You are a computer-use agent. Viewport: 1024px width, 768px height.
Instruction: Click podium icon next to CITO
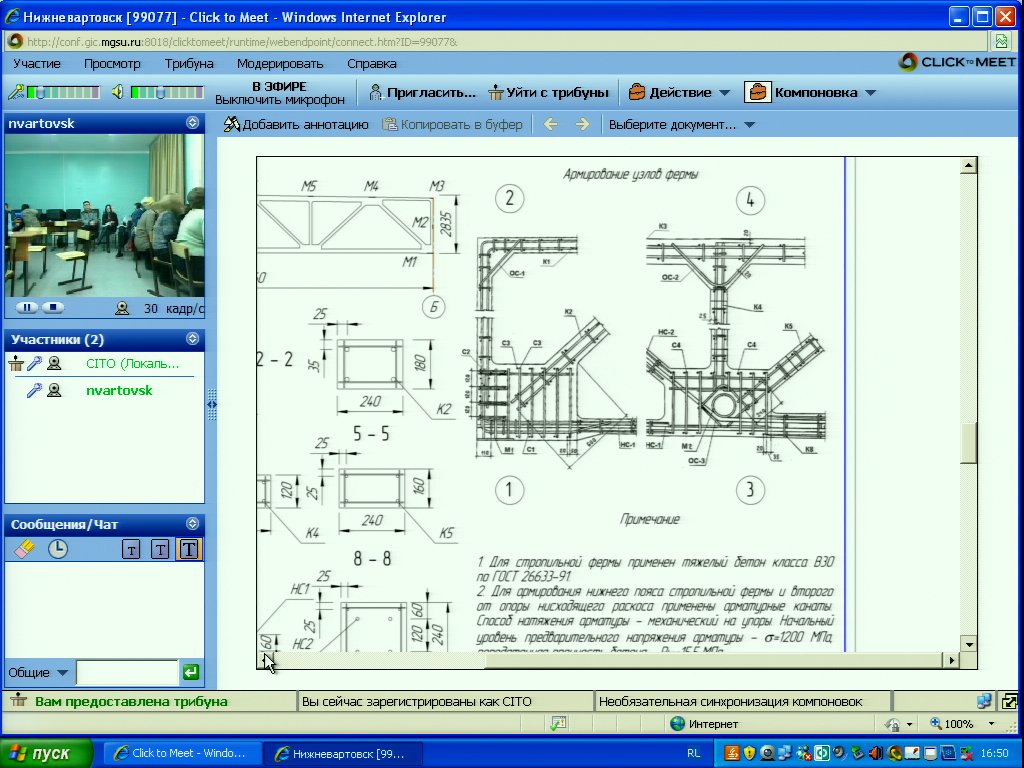[x=16, y=364]
